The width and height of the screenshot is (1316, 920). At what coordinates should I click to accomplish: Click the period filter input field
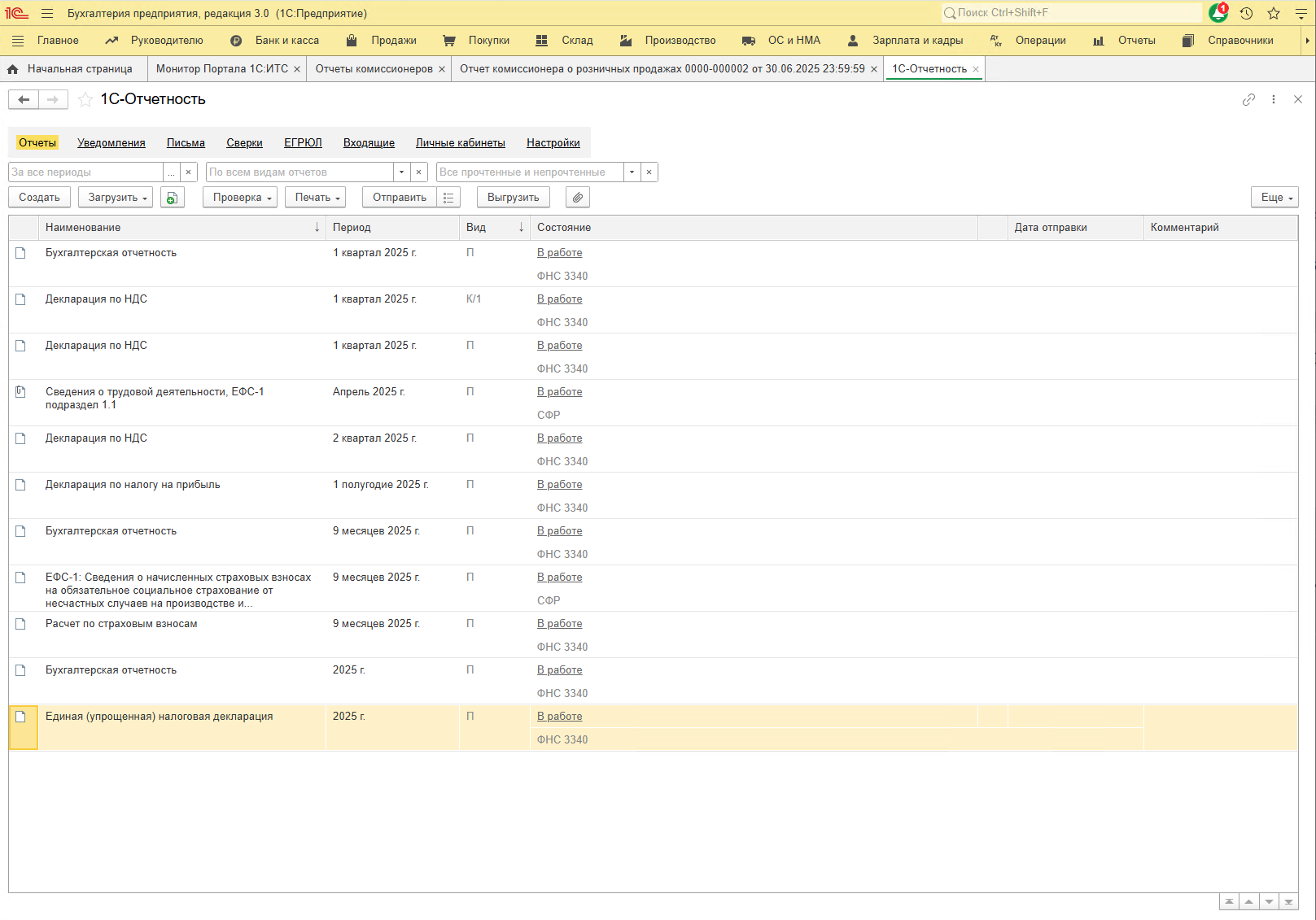(x=85, y=172)
